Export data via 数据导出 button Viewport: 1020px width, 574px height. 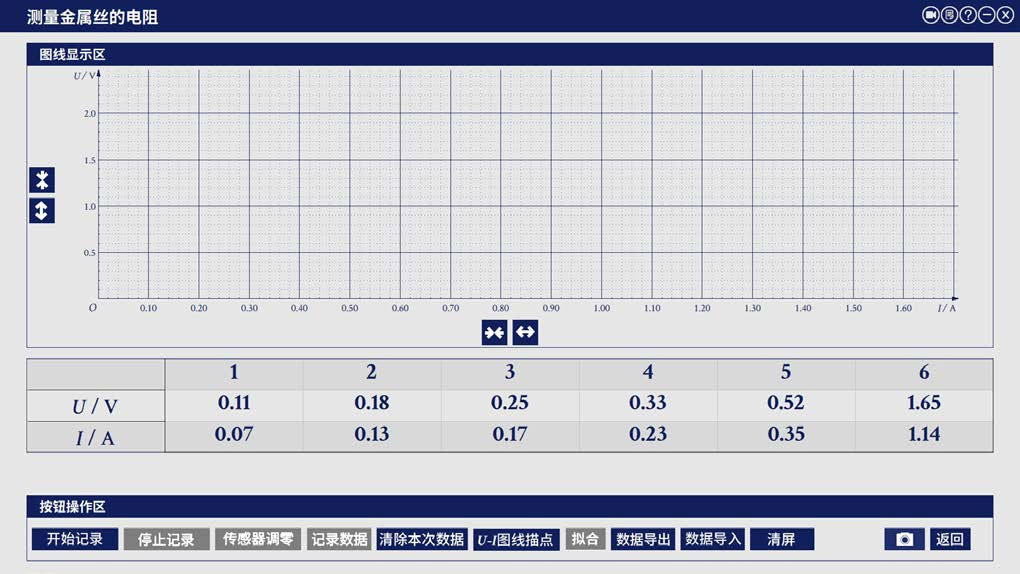click(643, 539)
